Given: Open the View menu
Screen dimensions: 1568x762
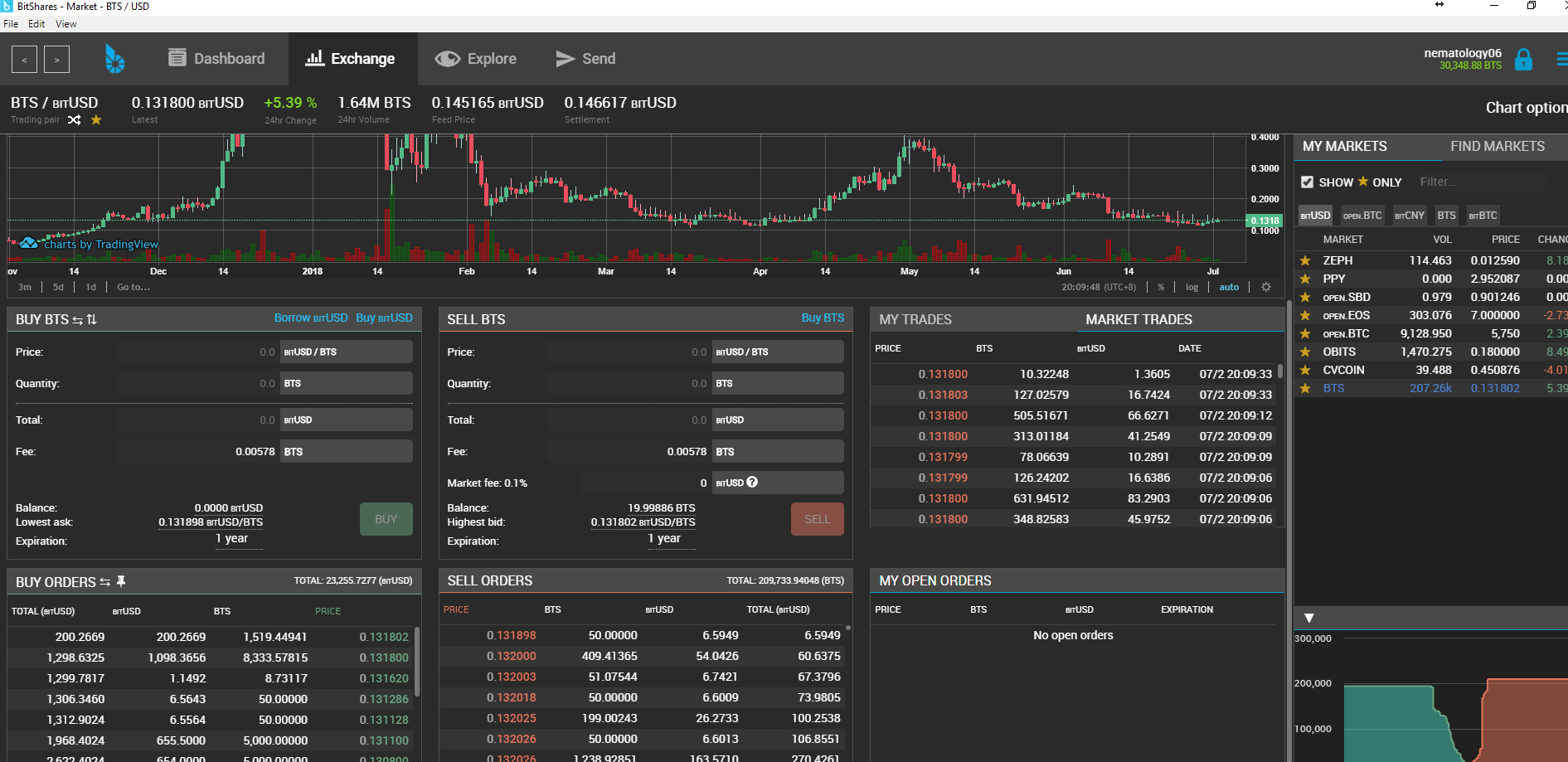Looking at the screenshot, I should point(66,24).
